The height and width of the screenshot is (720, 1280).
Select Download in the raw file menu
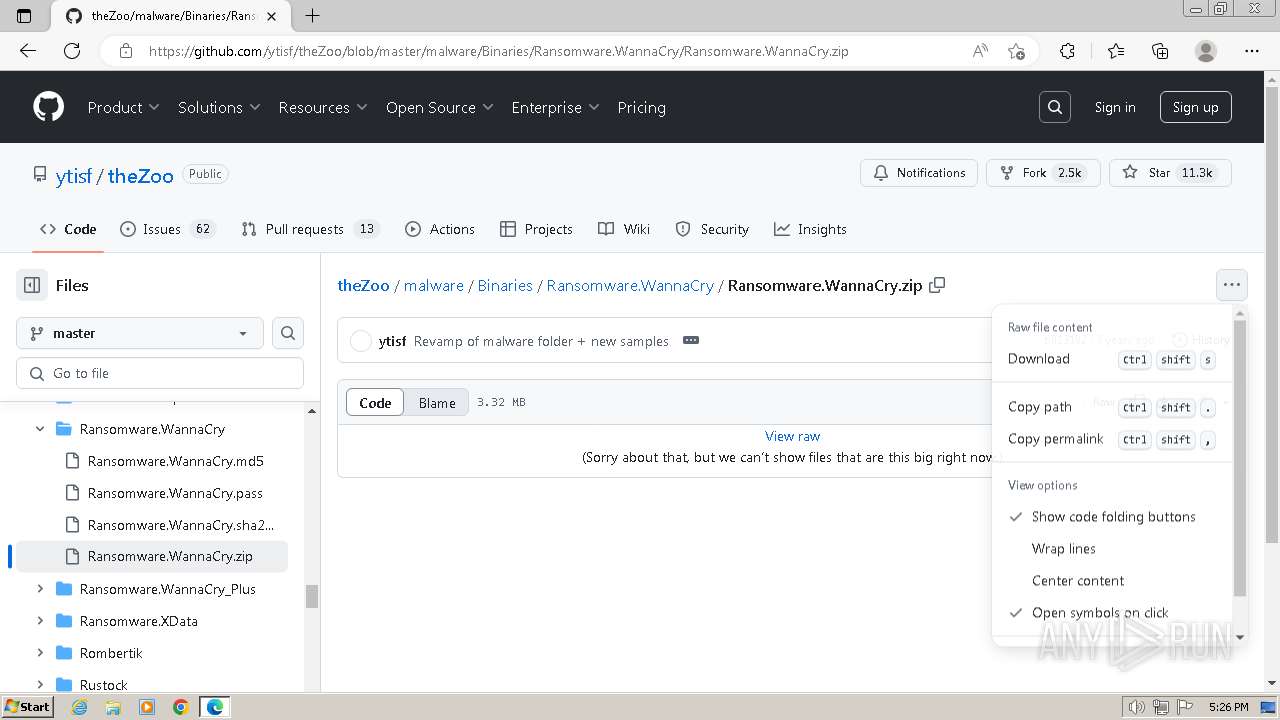point(1113,359)
